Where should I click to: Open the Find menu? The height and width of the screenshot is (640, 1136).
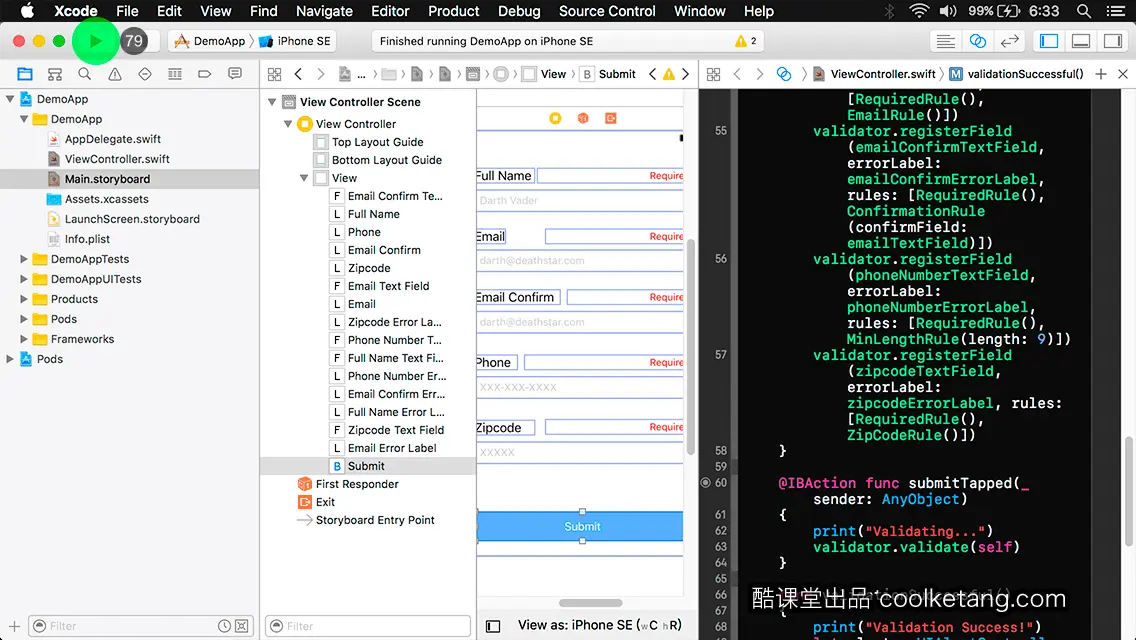pos(264,11)
